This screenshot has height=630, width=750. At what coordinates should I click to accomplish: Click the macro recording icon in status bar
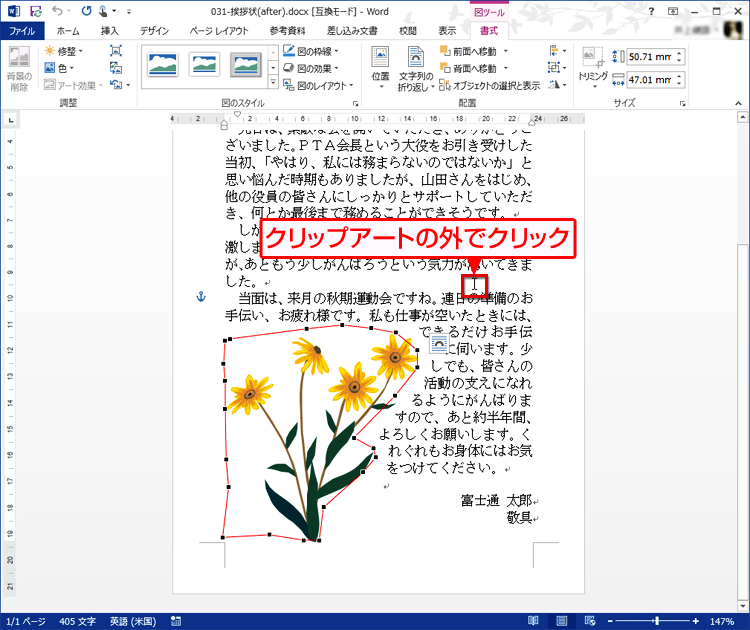click(x=176, y=621)
